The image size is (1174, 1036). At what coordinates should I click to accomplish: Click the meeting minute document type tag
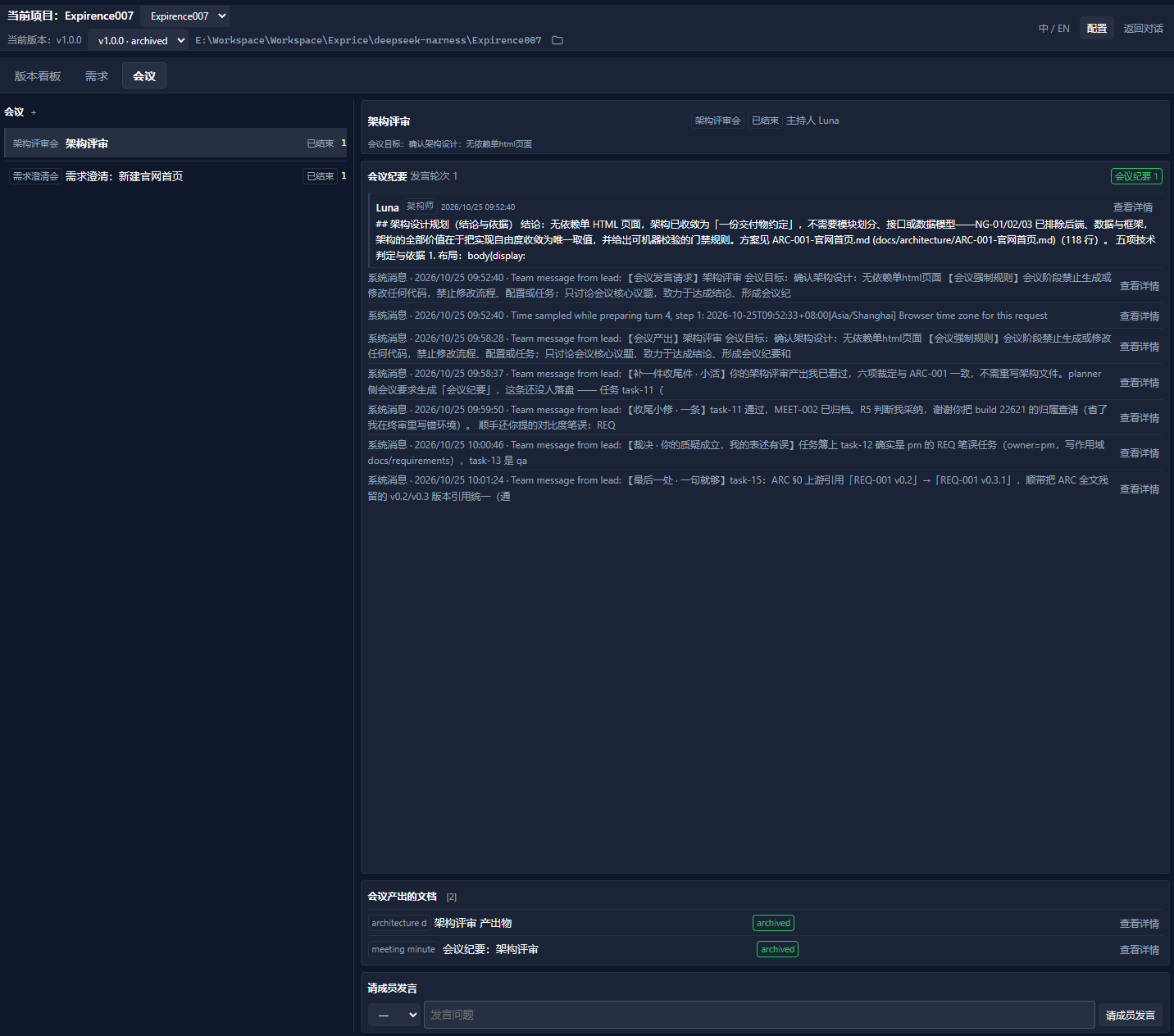[403, 949]
